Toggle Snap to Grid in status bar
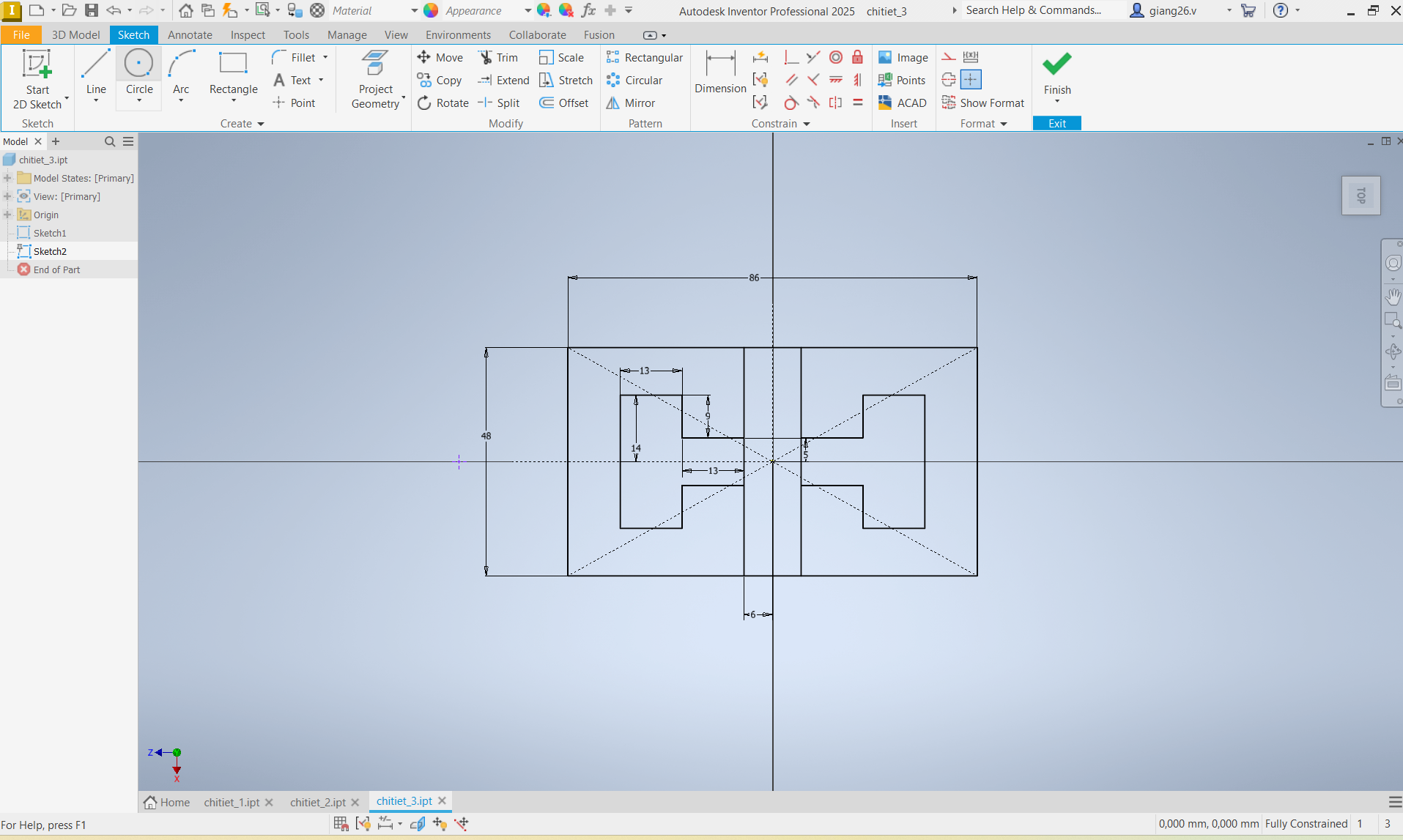The image size is (1403, 840). pos(341,824)
